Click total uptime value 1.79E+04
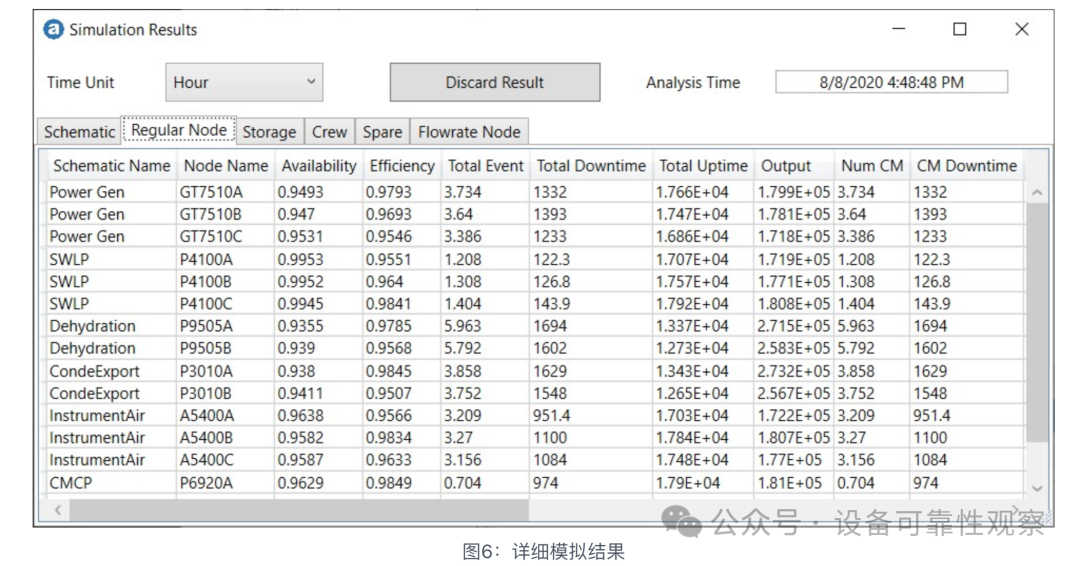 687,483
